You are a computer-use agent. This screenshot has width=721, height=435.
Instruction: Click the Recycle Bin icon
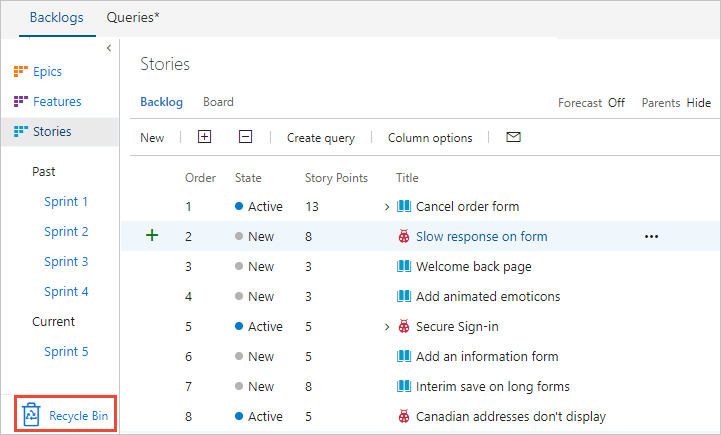coord(31,415)
